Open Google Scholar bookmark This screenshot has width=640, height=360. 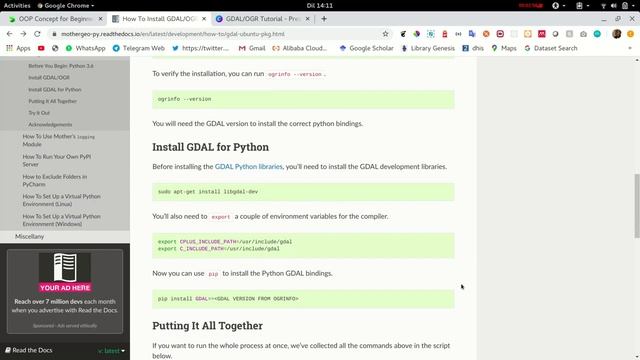click(x=366, y=48)
